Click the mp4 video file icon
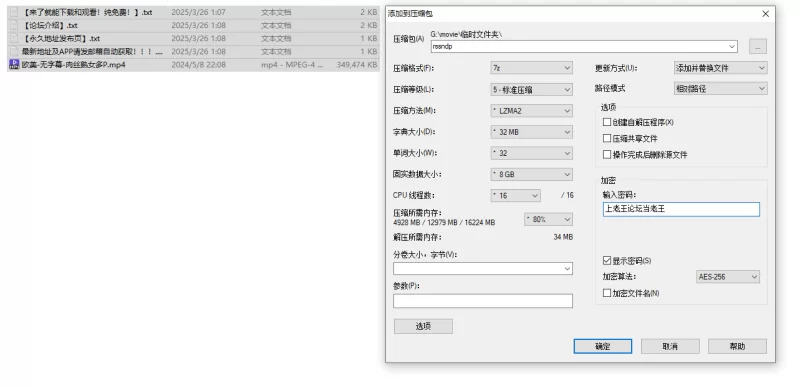800x388 pixels. [14, 65]
